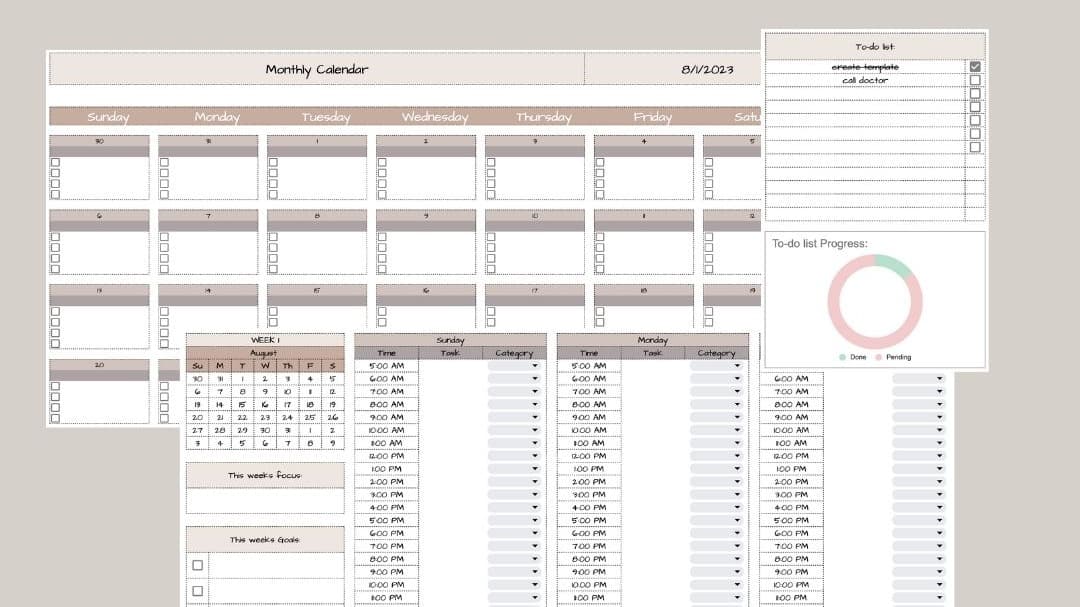The width and height of the screenshot is (1080, 607).
Task: Click the Category column header under Sunday
Action: (514, 353)
